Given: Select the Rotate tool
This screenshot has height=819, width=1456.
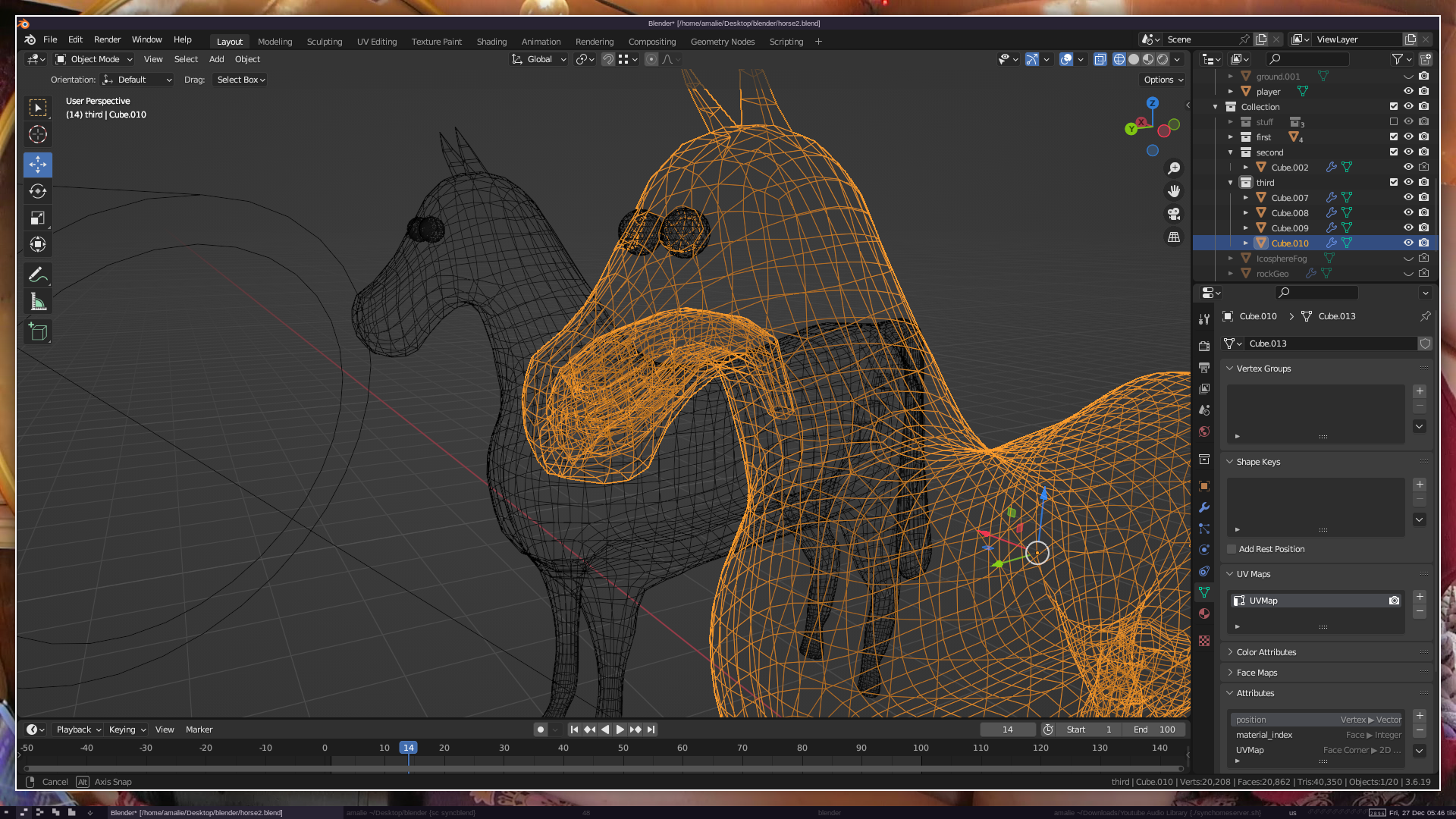Looking at the screenshot, I should click(x=37, y=191).
